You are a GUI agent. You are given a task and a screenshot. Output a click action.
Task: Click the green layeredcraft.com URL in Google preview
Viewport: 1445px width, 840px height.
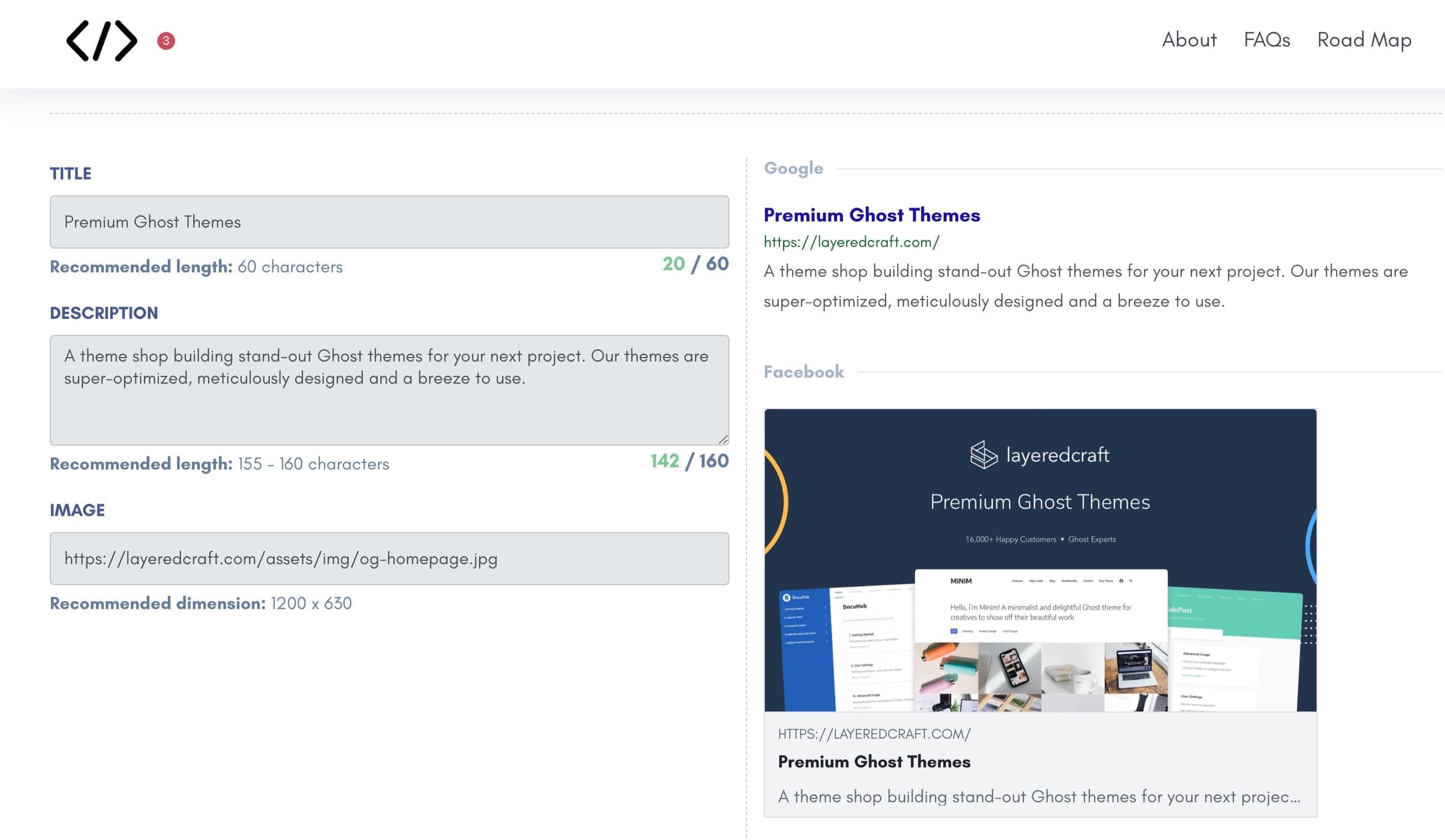(851, 242)
